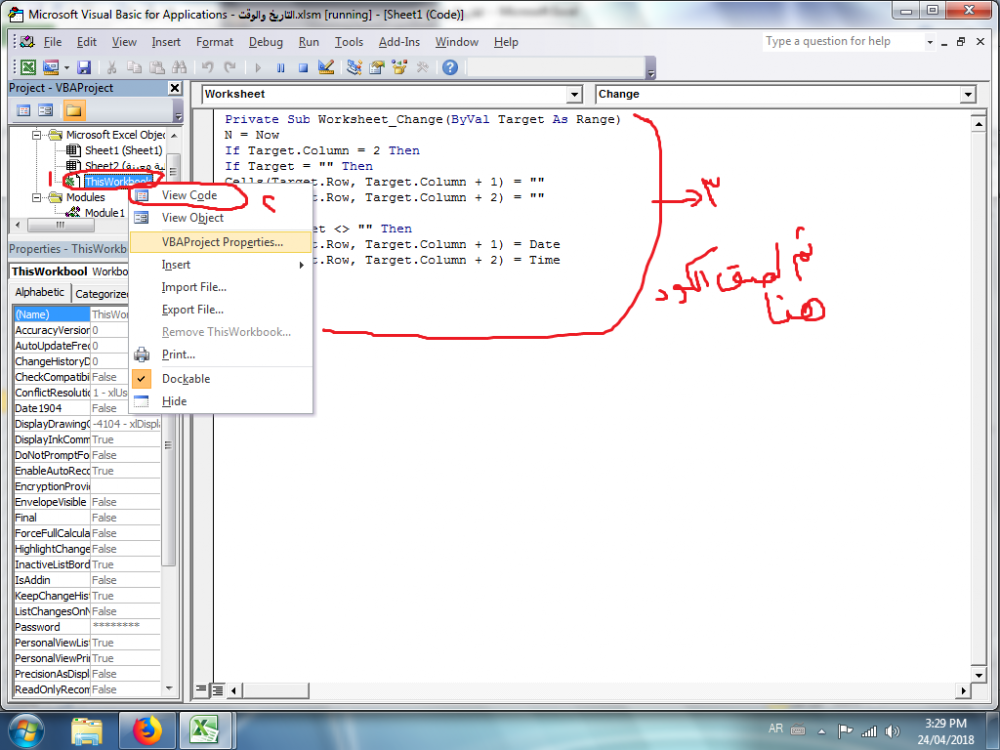
Task: Click View Code icon in Project panel
Action: (24, 110)
